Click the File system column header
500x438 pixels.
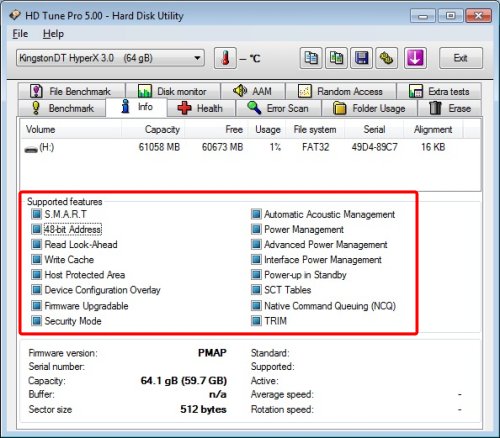coord(315,129)
